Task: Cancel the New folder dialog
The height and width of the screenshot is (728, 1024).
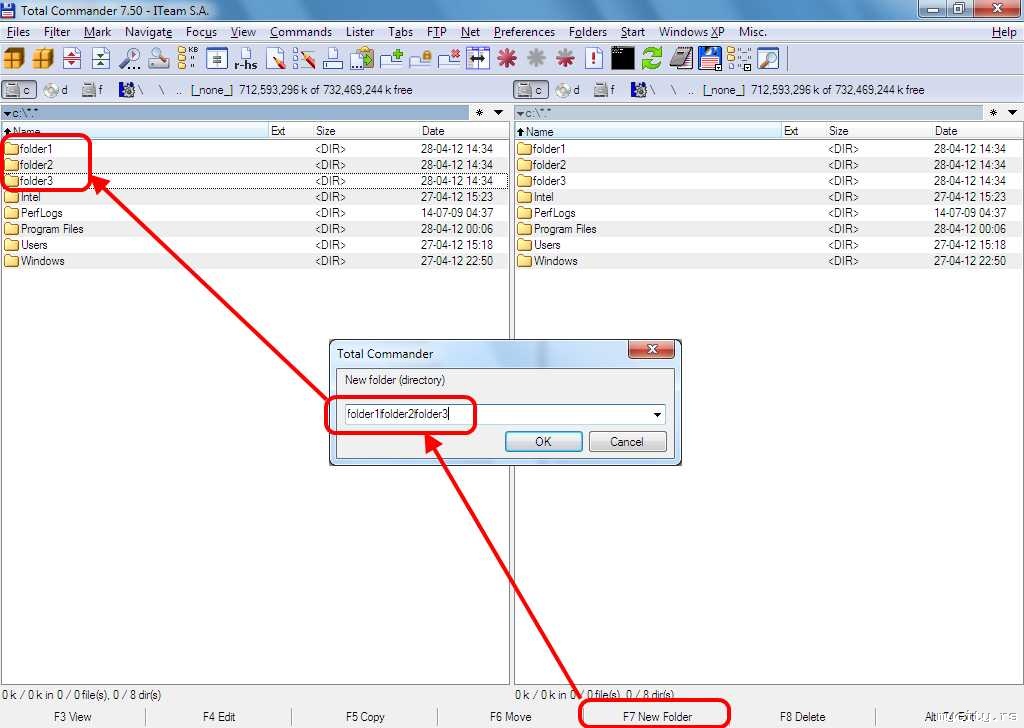Action: point(627,442)
